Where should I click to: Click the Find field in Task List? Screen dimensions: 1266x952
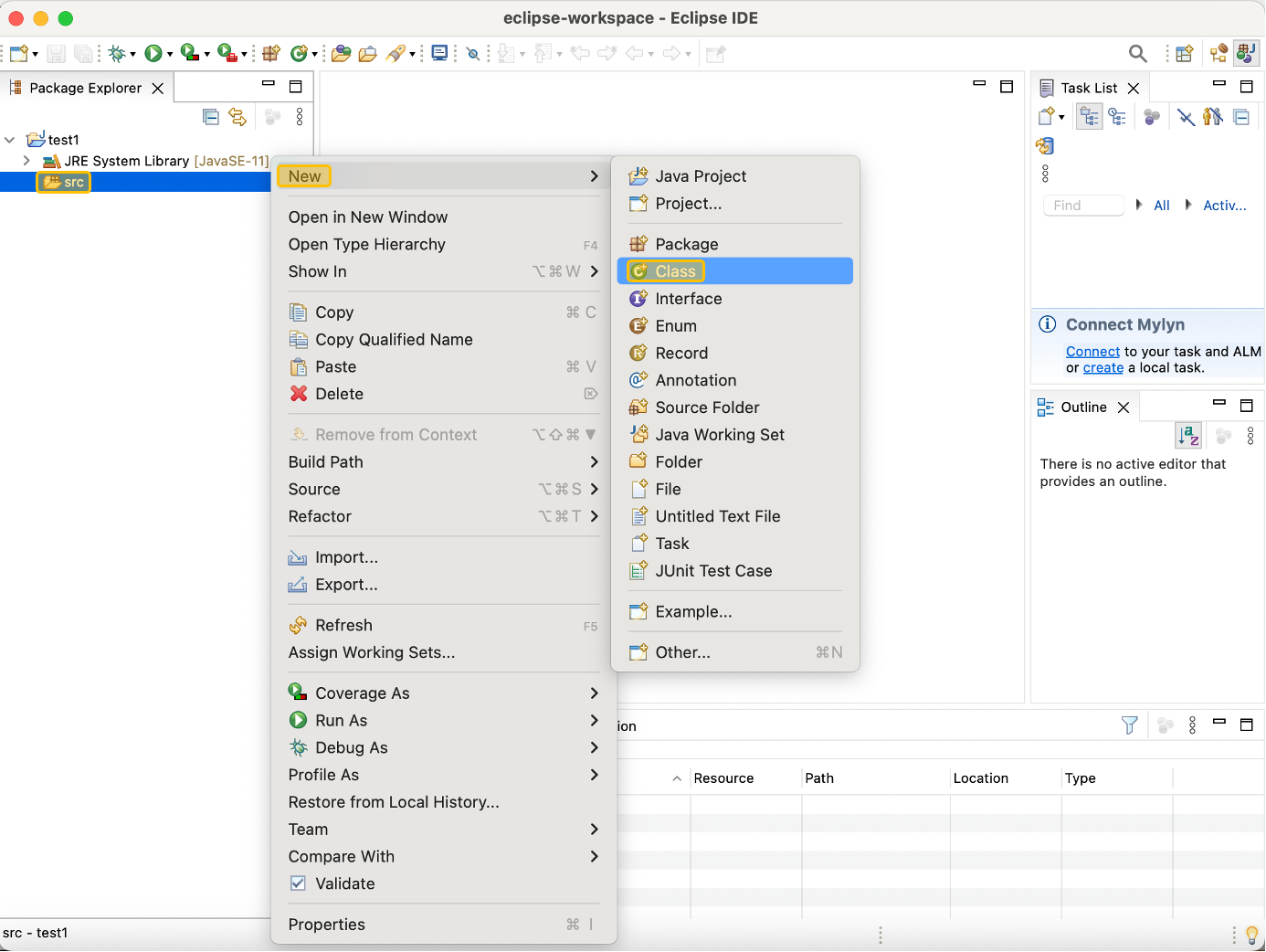pyautogui.click(x=1083, y=206)
